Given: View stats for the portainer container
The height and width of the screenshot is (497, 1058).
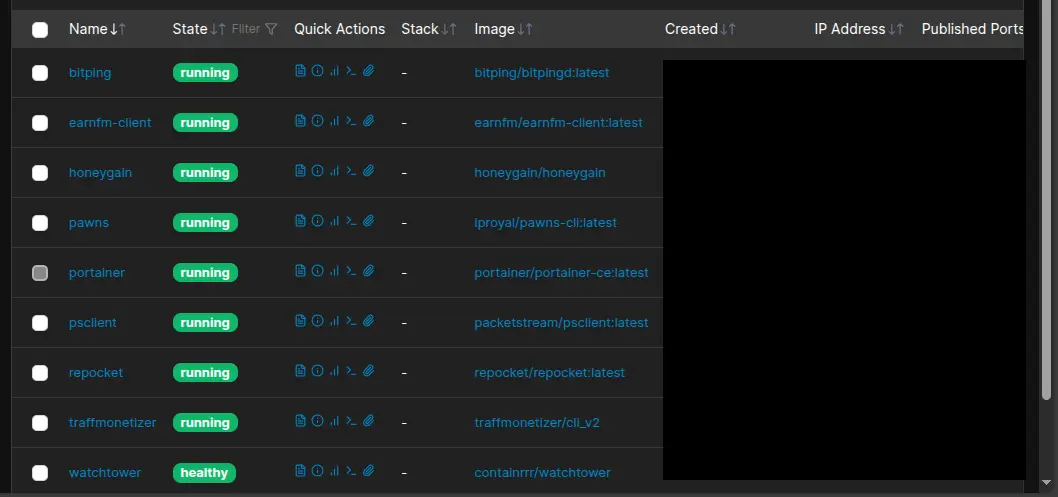Looking at the screenshot, I should 334,270.
